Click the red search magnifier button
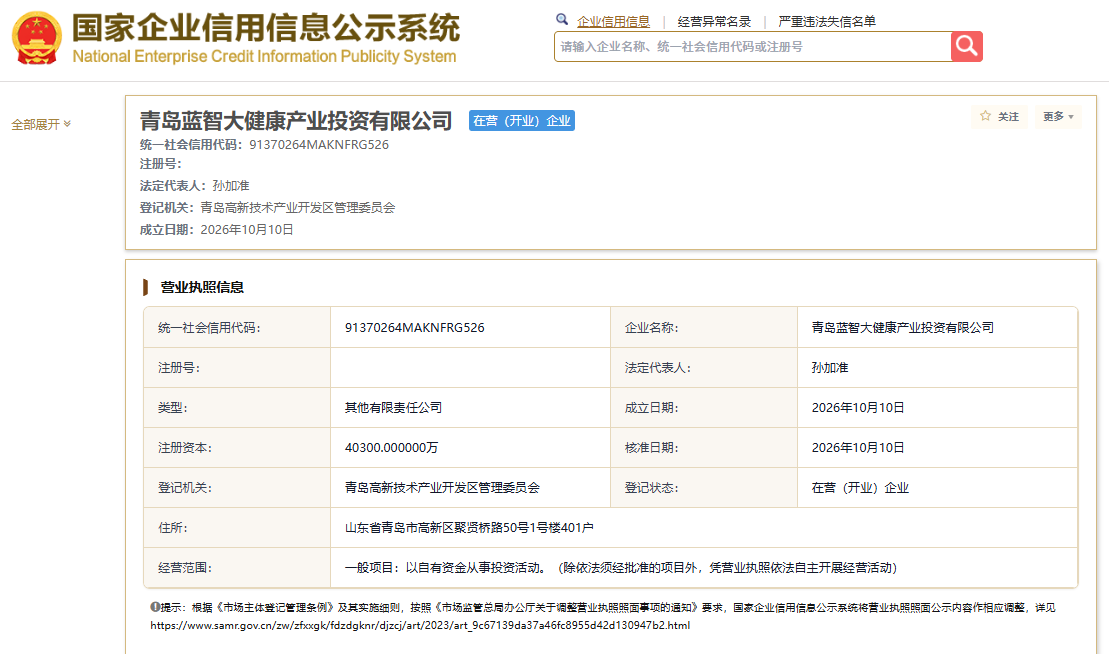1109x654 pixels. (x=966, y=47)
